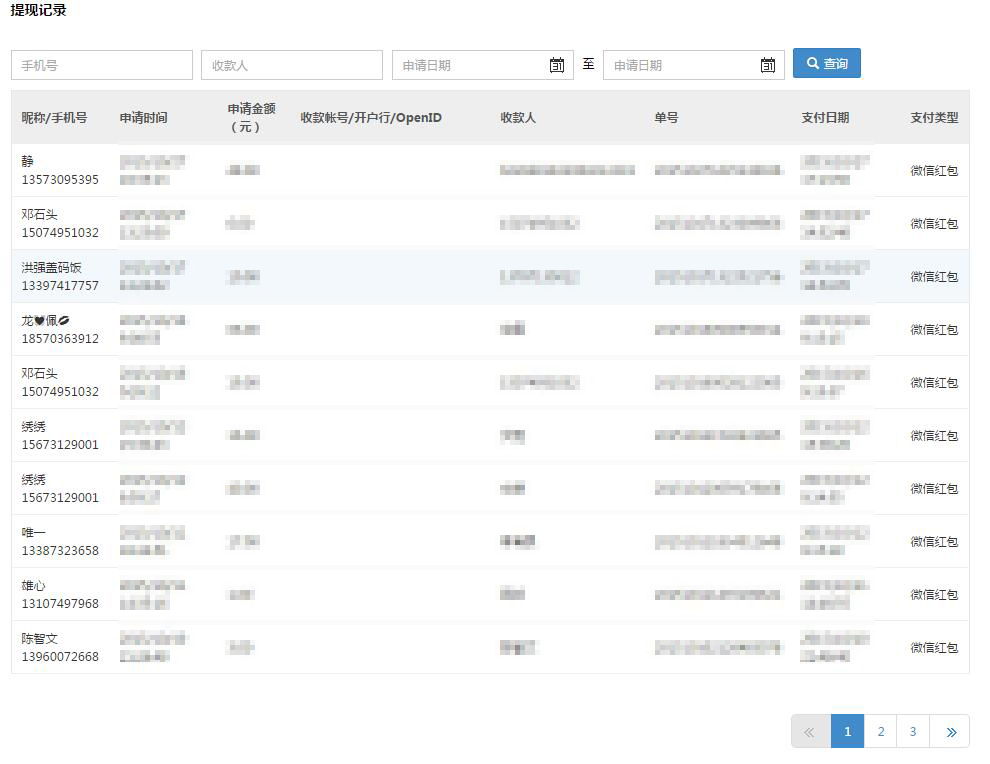This screenshot has height=764, width=990.
Task: Click the second 申请日期 end date input
Action: (679, 65)
